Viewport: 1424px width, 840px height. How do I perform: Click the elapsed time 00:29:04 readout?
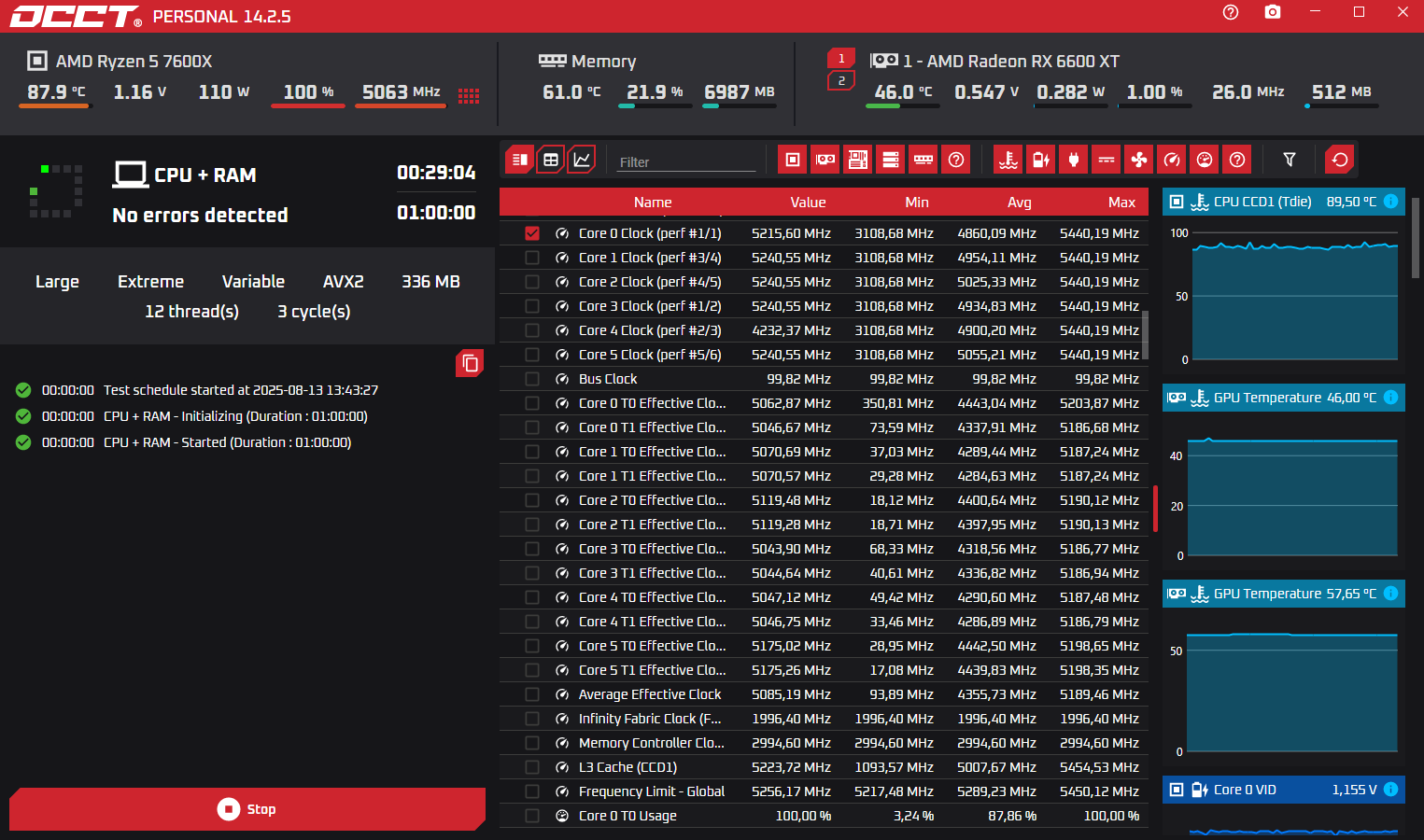436,173
